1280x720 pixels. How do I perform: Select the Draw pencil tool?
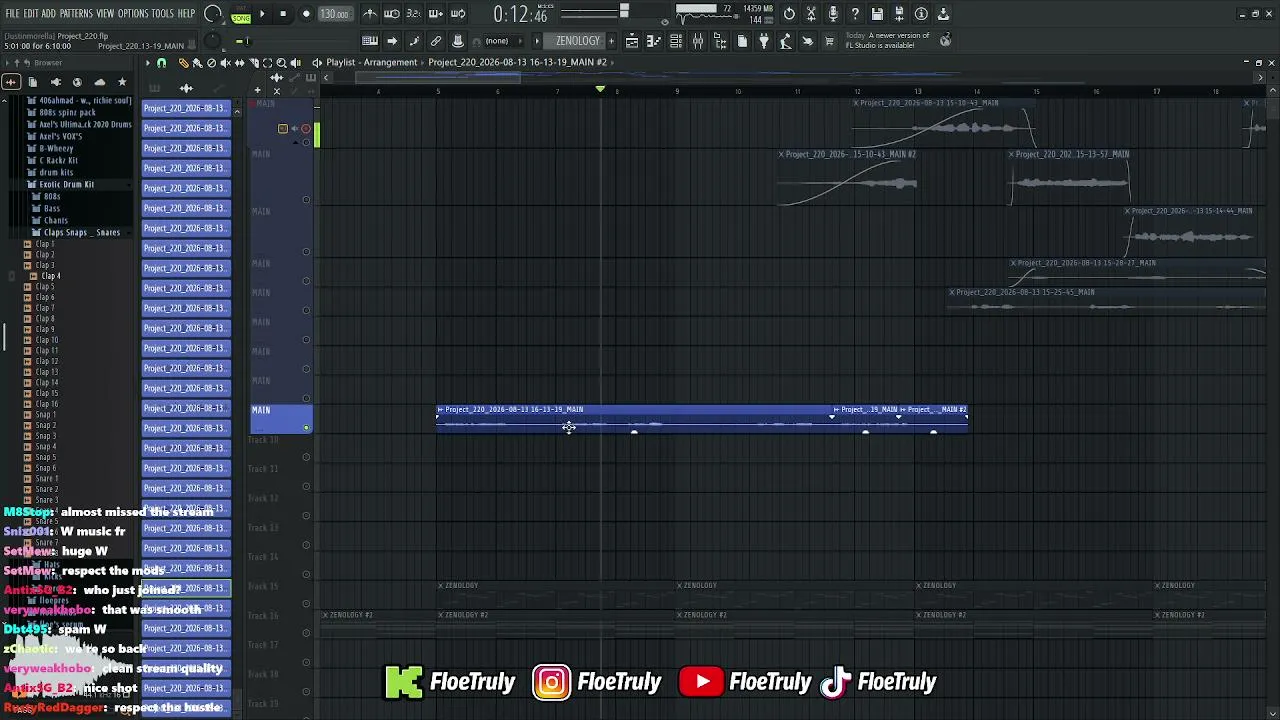(x=184, y=62)
